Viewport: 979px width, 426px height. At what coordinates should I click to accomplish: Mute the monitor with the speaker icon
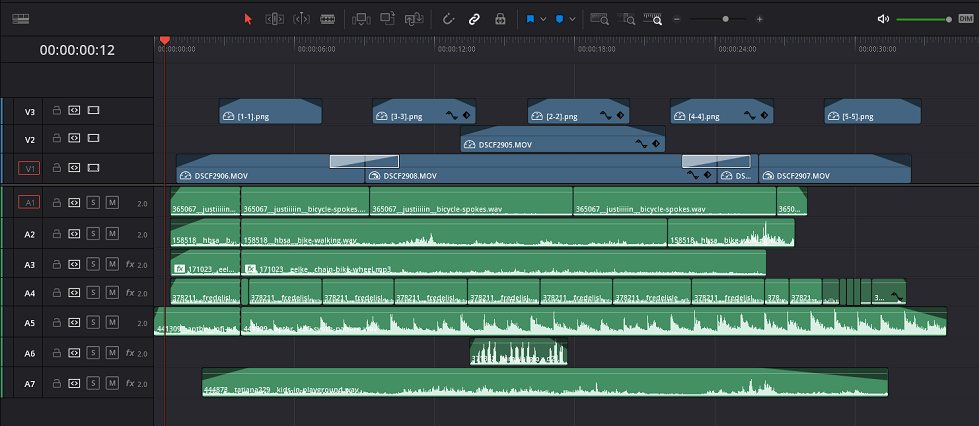(x=883, y=19)
